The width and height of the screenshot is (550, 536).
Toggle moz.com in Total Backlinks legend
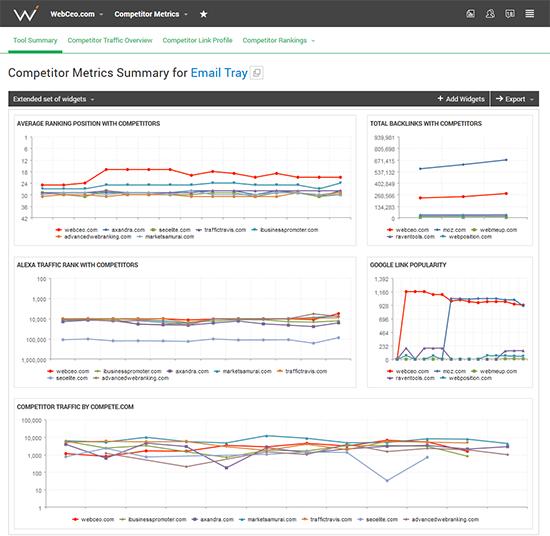[x=450, y=230]
